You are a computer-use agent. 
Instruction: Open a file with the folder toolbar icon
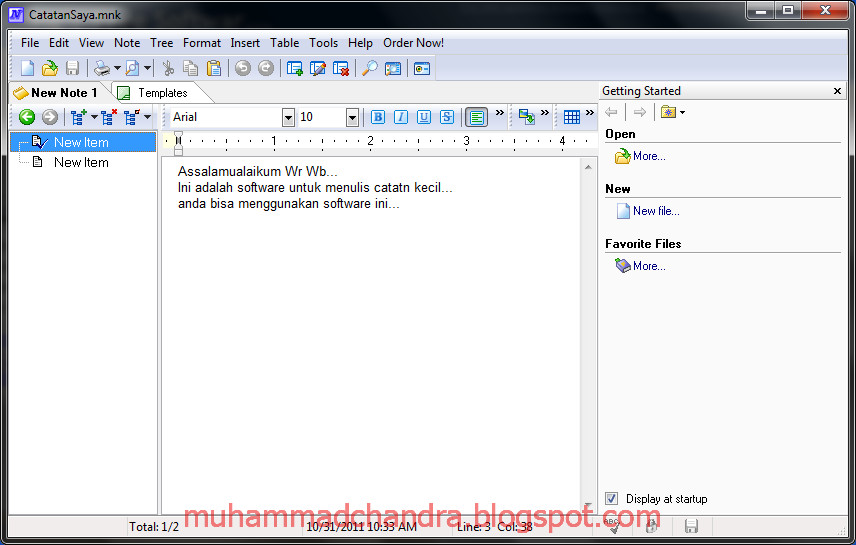click(x=50, y=68)
